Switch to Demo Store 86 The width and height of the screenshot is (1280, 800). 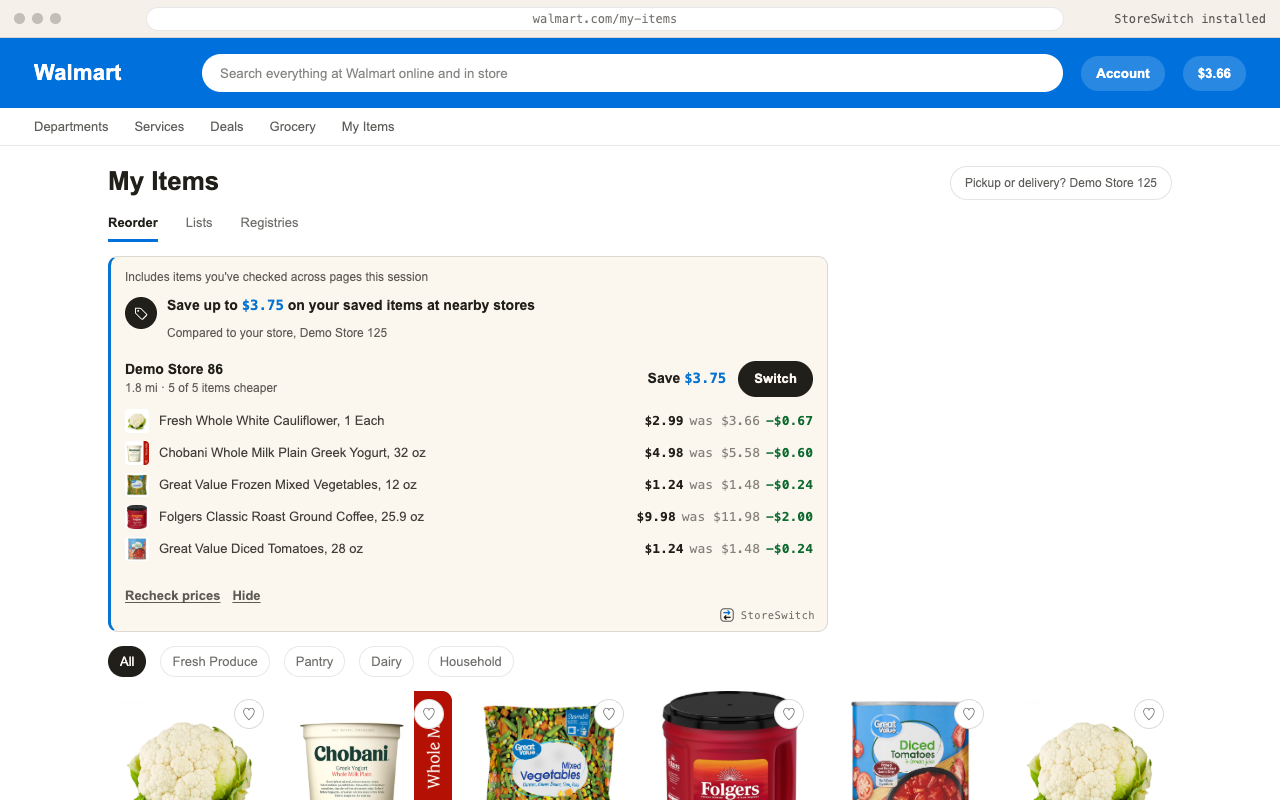775,379
